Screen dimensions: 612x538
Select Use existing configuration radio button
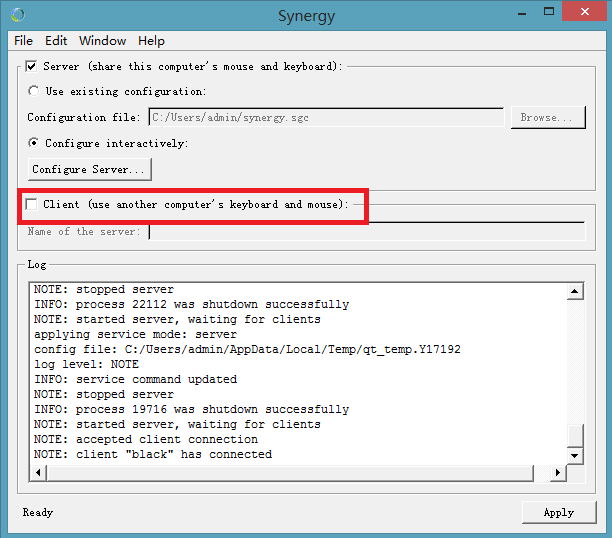click(34, 91)
